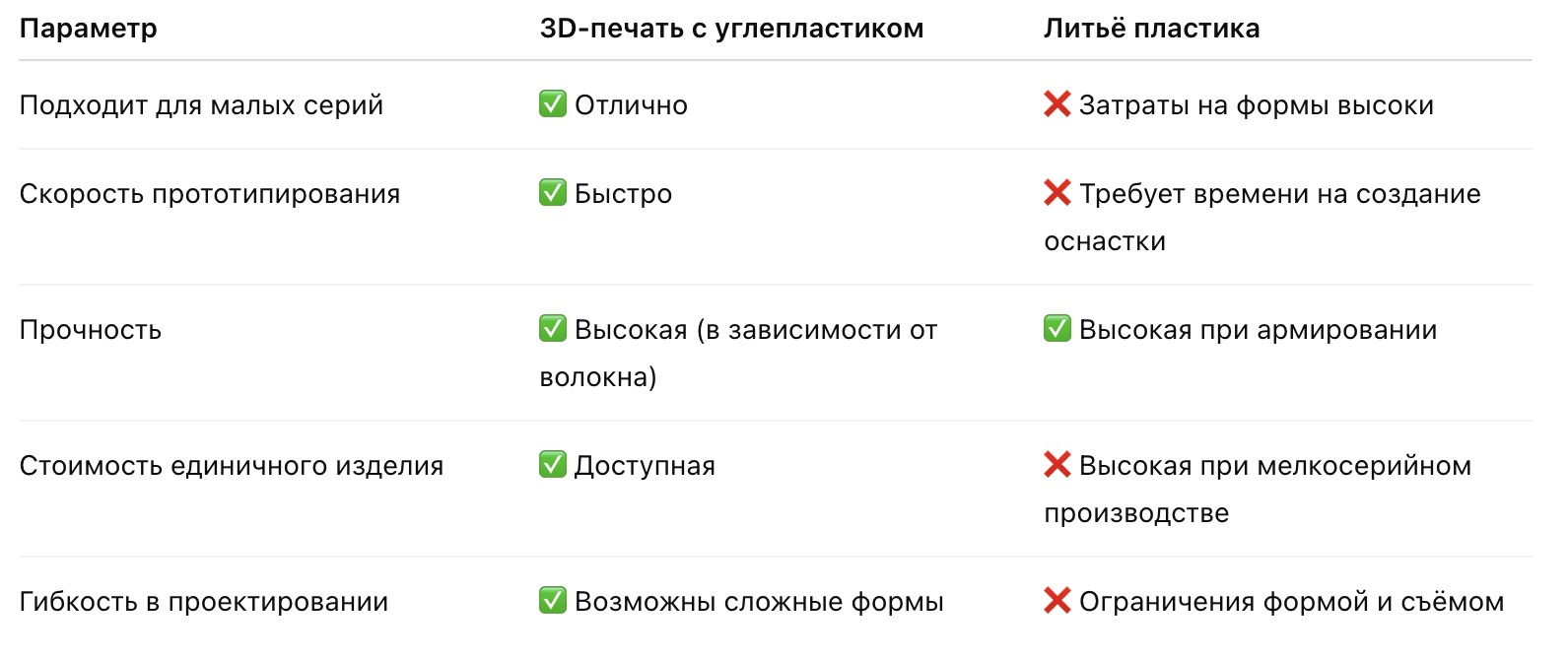This screenshot has width=1568, height=660.
Task: Click the green checkmark beside Отлично
Action: point(553,103)
